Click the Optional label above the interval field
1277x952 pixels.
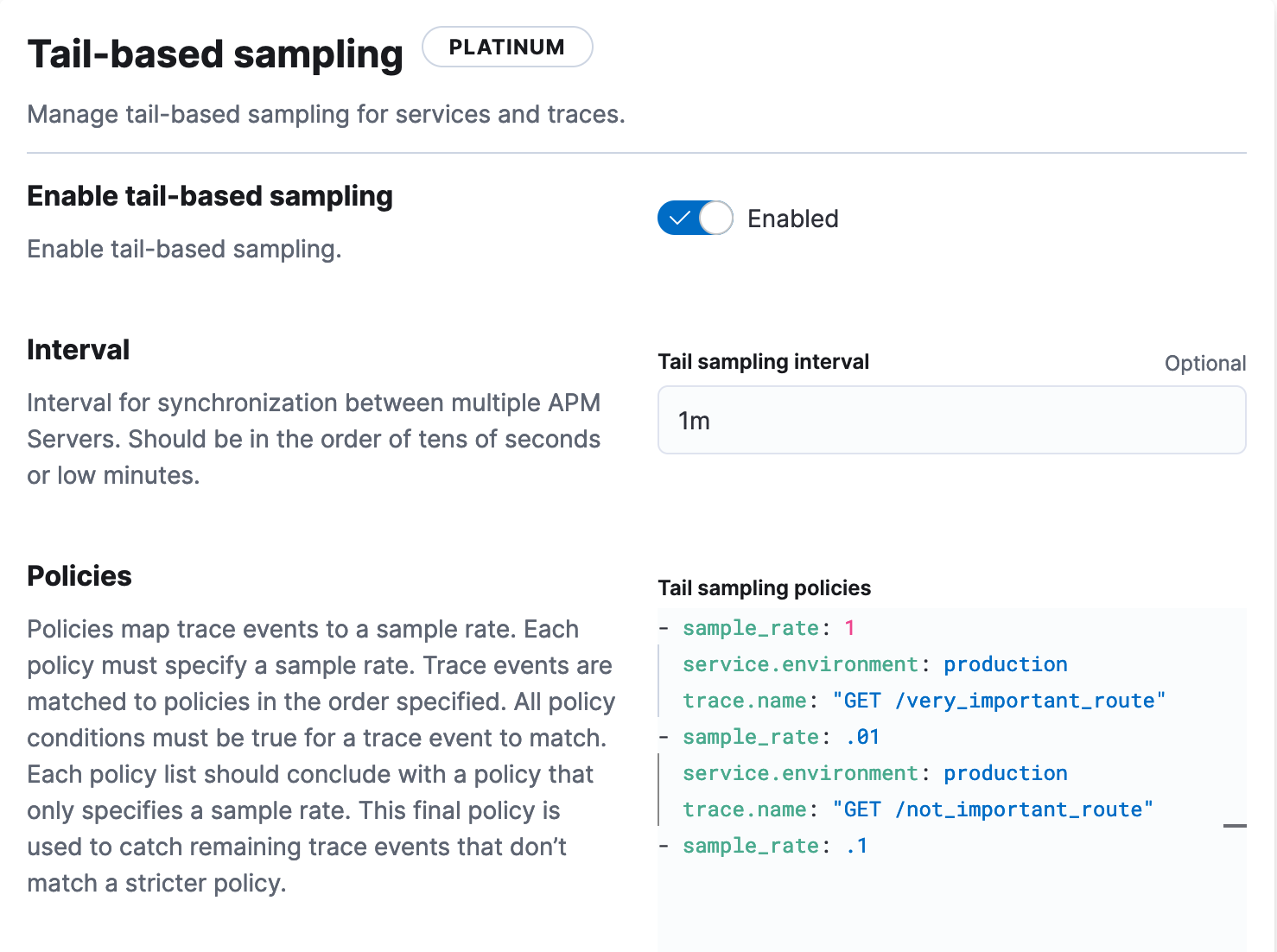pyautogui.click(x=1205, y=363)
